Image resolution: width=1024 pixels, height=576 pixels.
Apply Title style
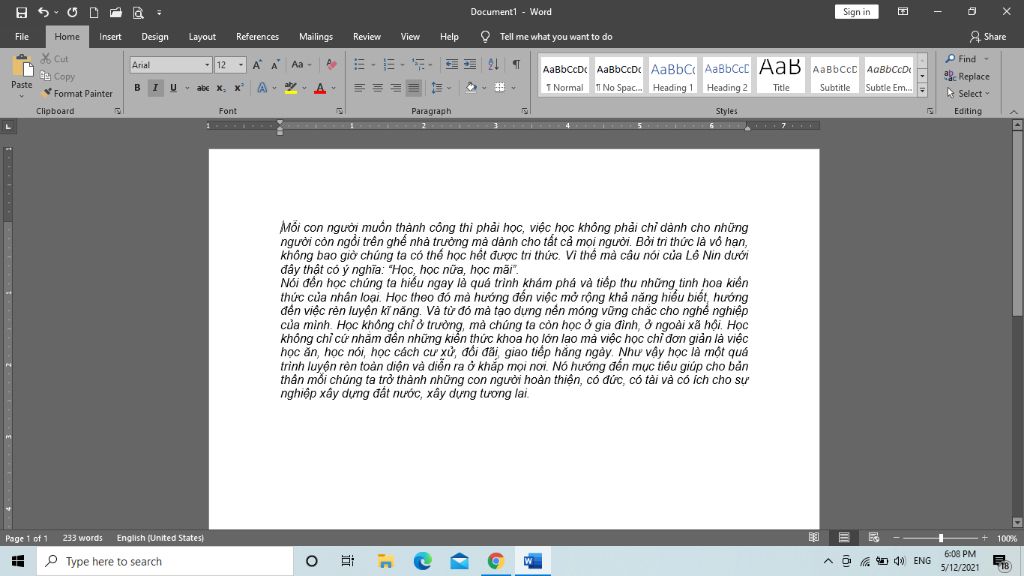pos(780,76)
